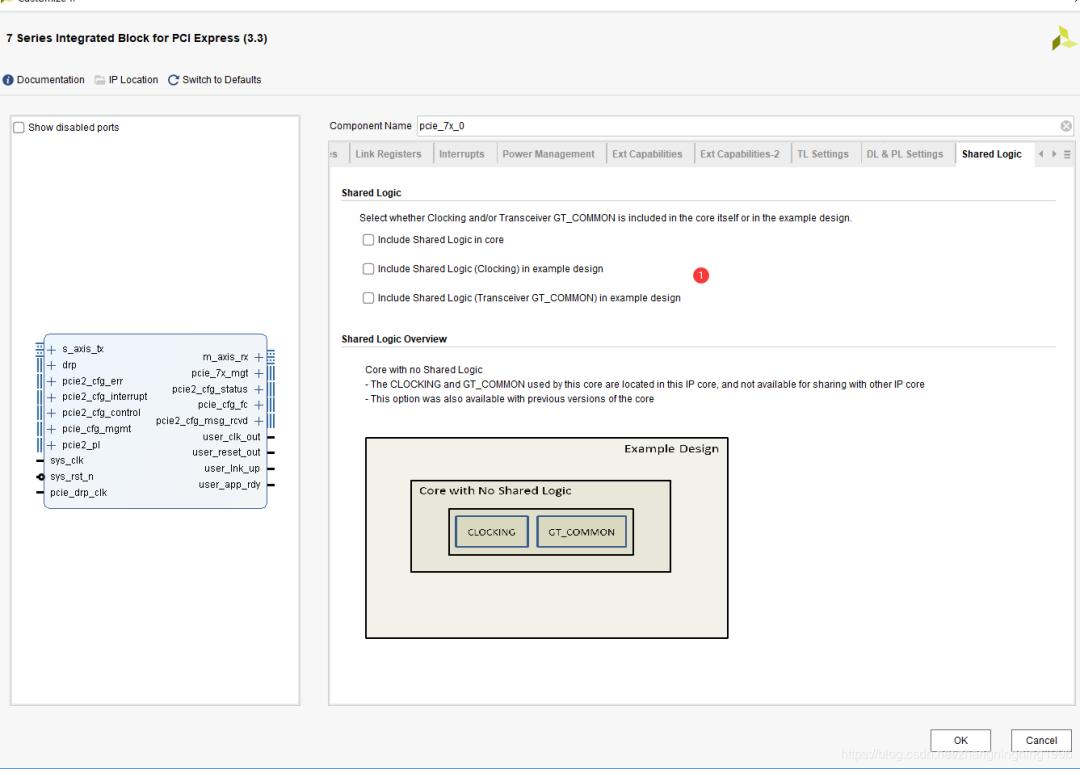Click the user_lnk_up port label
Screen dimensions: 1080x769
232,469
